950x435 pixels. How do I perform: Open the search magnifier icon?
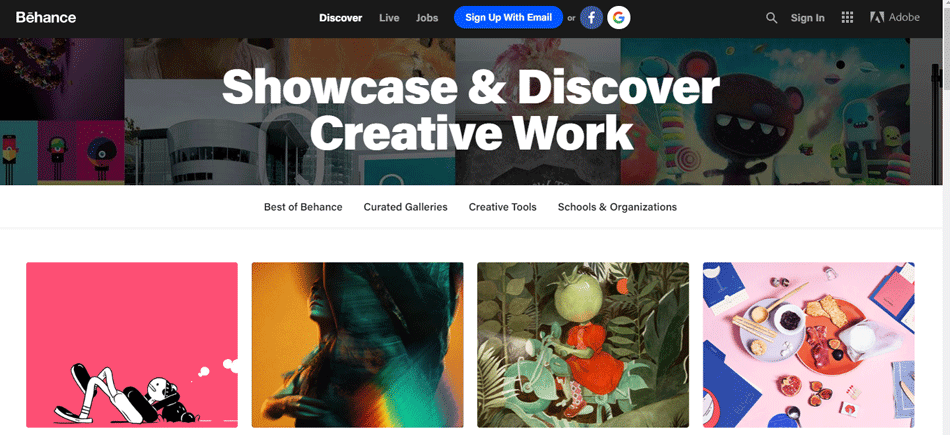pos(771,18)
